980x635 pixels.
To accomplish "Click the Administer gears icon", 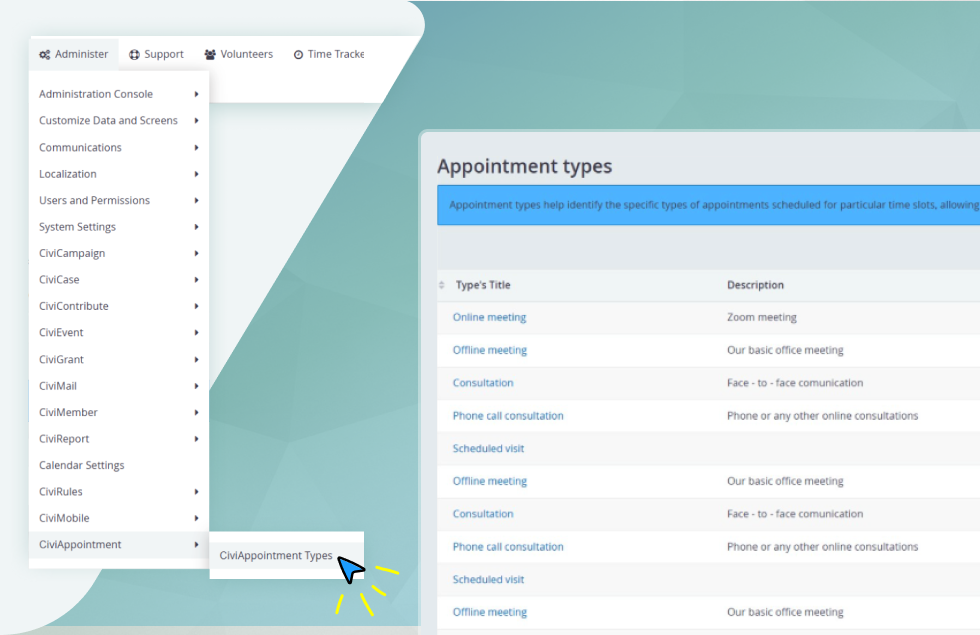I will tap(44, 54).
